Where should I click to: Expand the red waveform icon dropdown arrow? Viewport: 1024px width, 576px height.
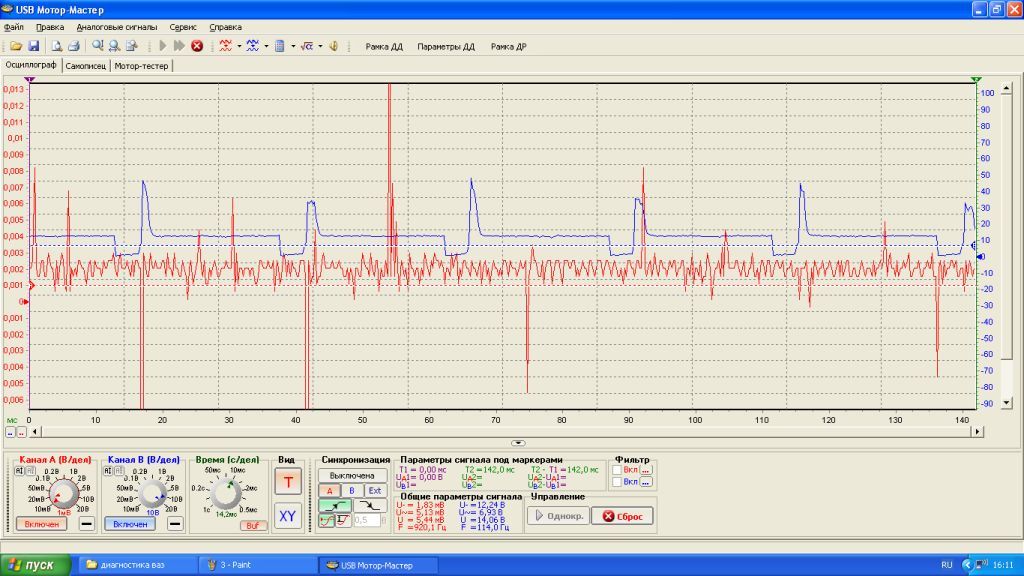pyautogui.click(x=239, y=46)
